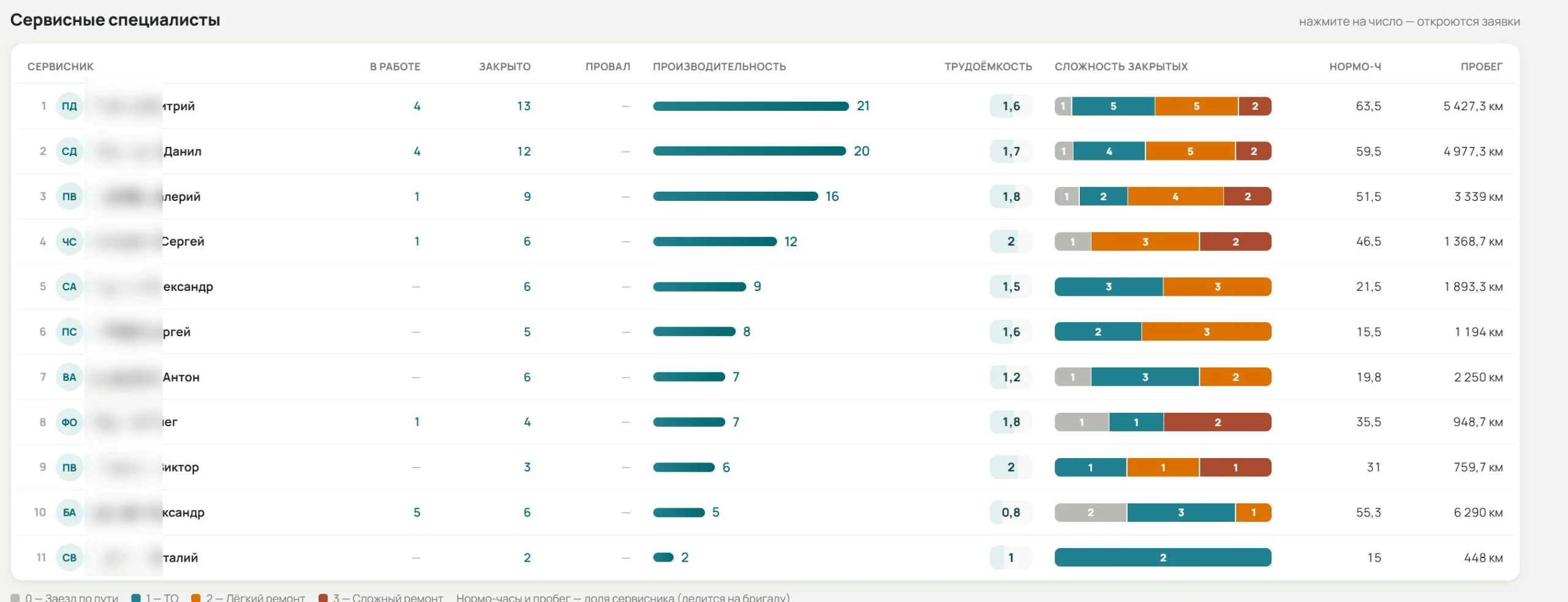Click productivity bar with value 21
Image resolution: width=1568 pixels, height=602 pixels.
pos(751,106)
